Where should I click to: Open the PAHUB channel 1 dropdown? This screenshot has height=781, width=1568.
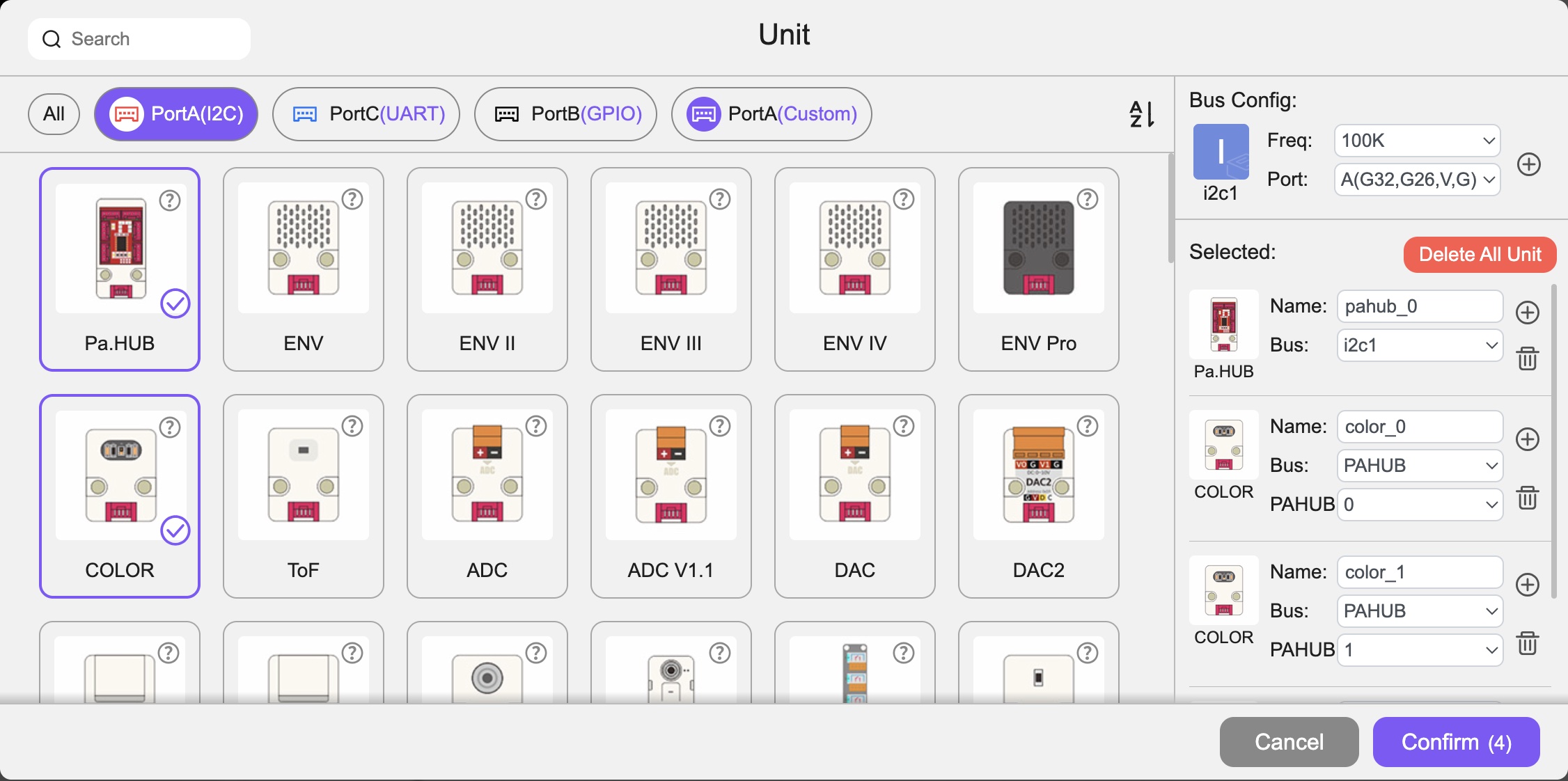point(1420,649)
